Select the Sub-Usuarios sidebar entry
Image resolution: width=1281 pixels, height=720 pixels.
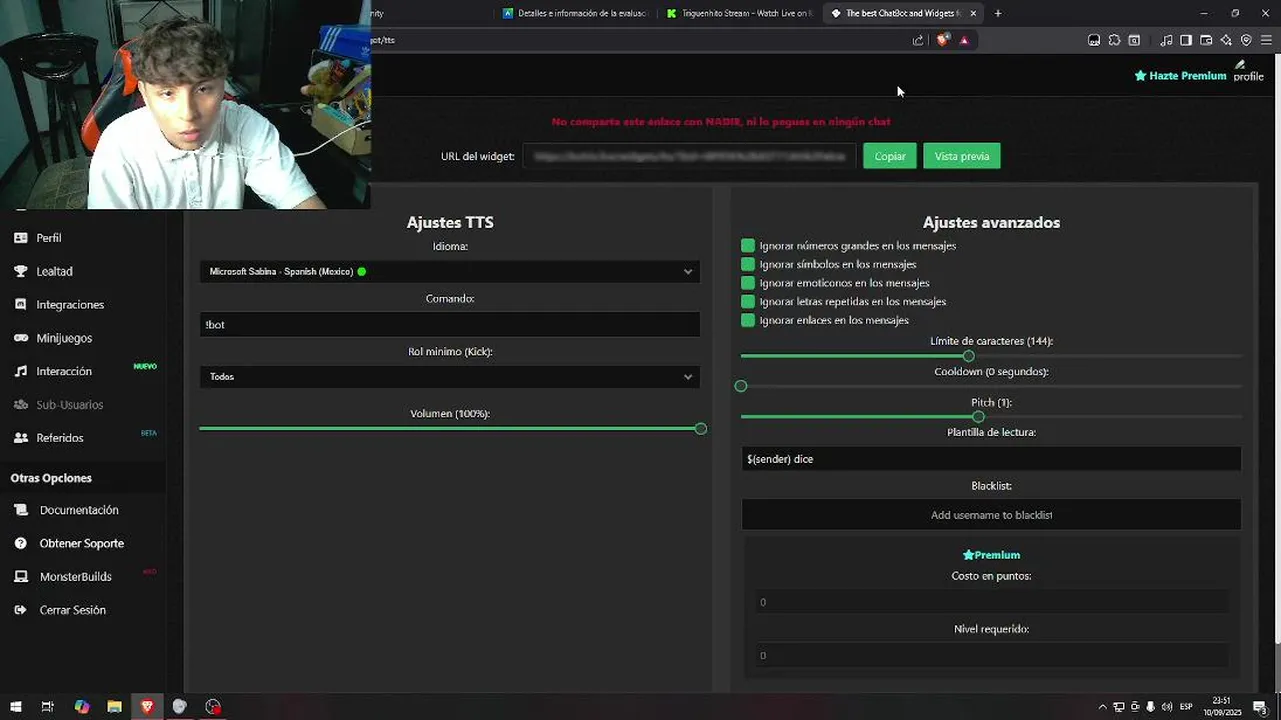[x=69, y=405]
